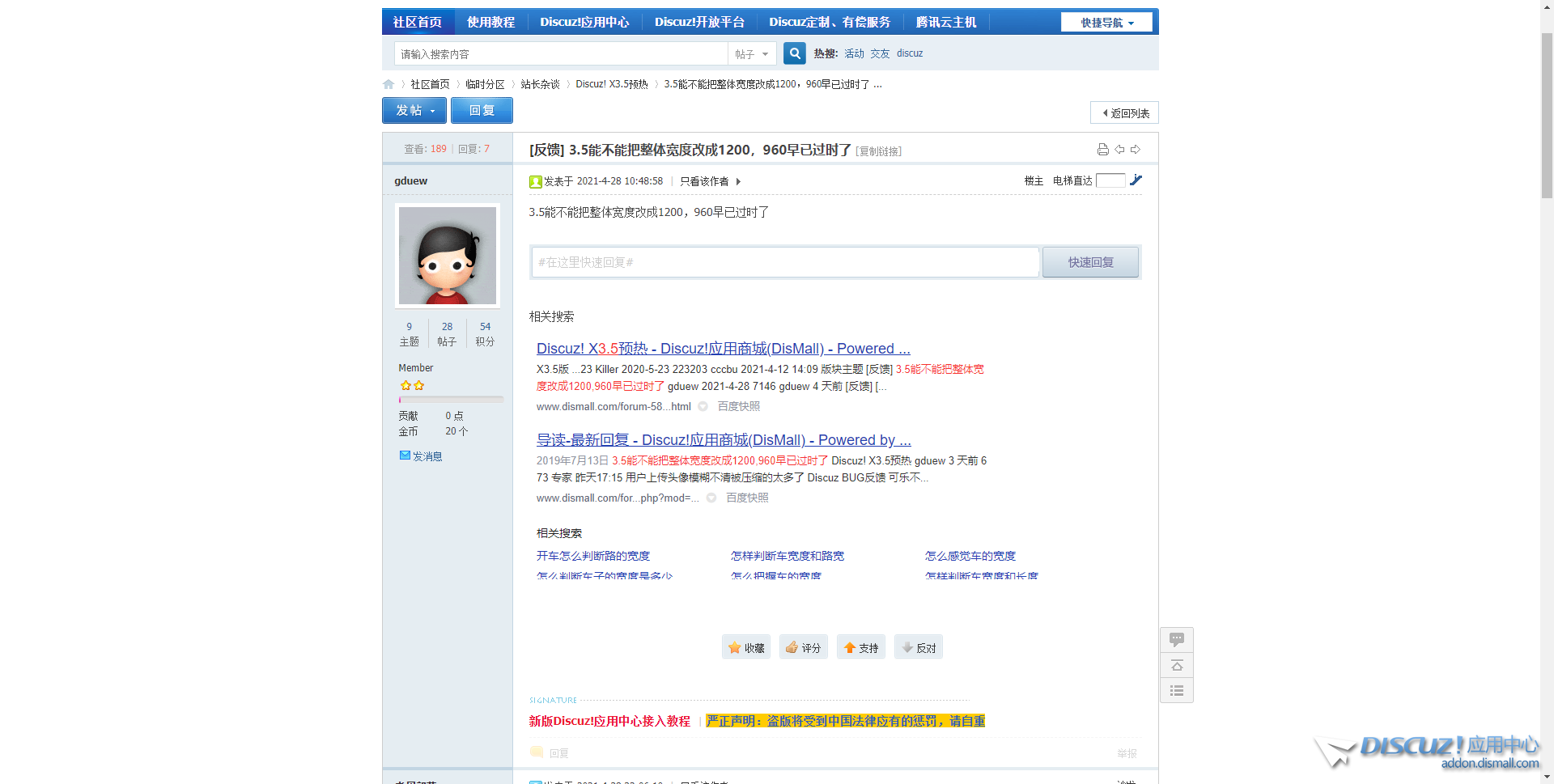1554x784 pixels.
Task: Click the online status icon before 发表于
Action: tap(535, 182)
